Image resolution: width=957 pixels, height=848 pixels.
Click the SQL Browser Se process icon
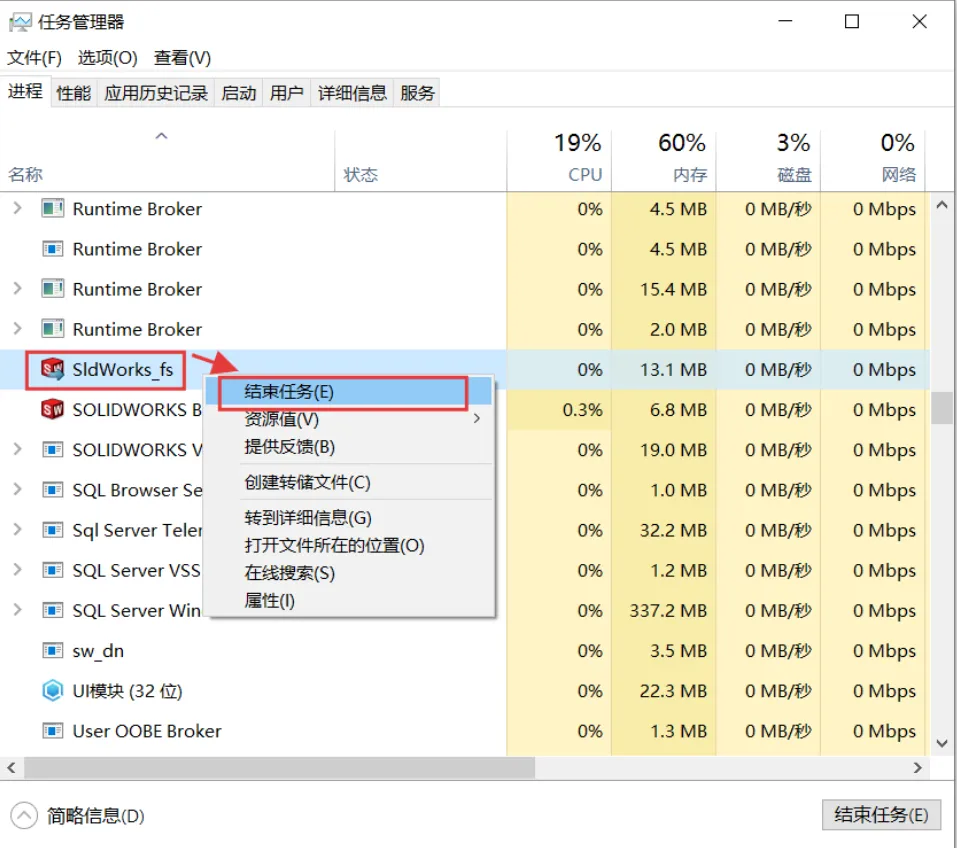[52, 490]
